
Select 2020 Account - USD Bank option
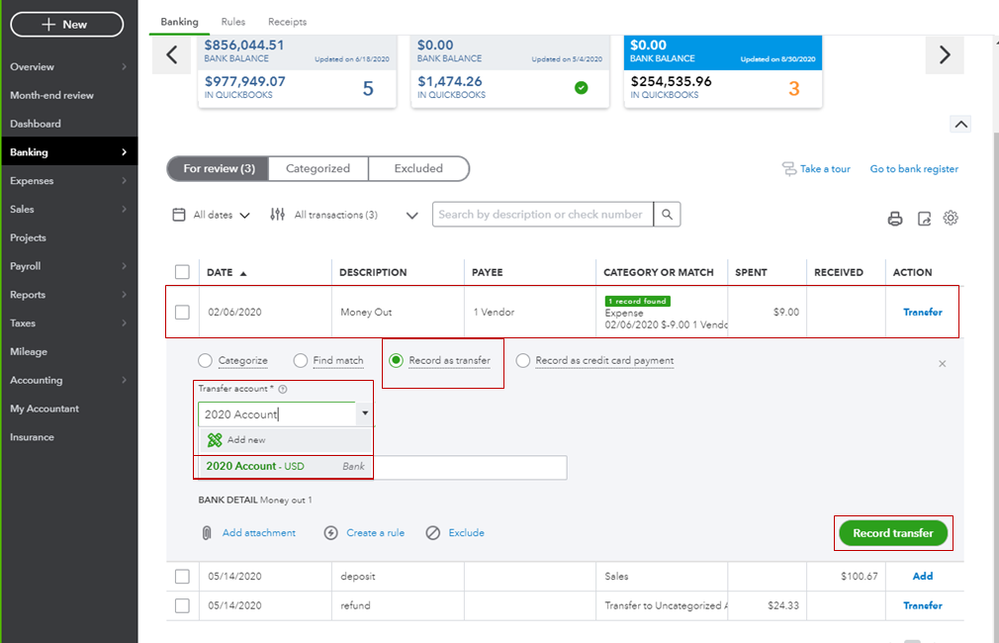click(x=285, y=466)
